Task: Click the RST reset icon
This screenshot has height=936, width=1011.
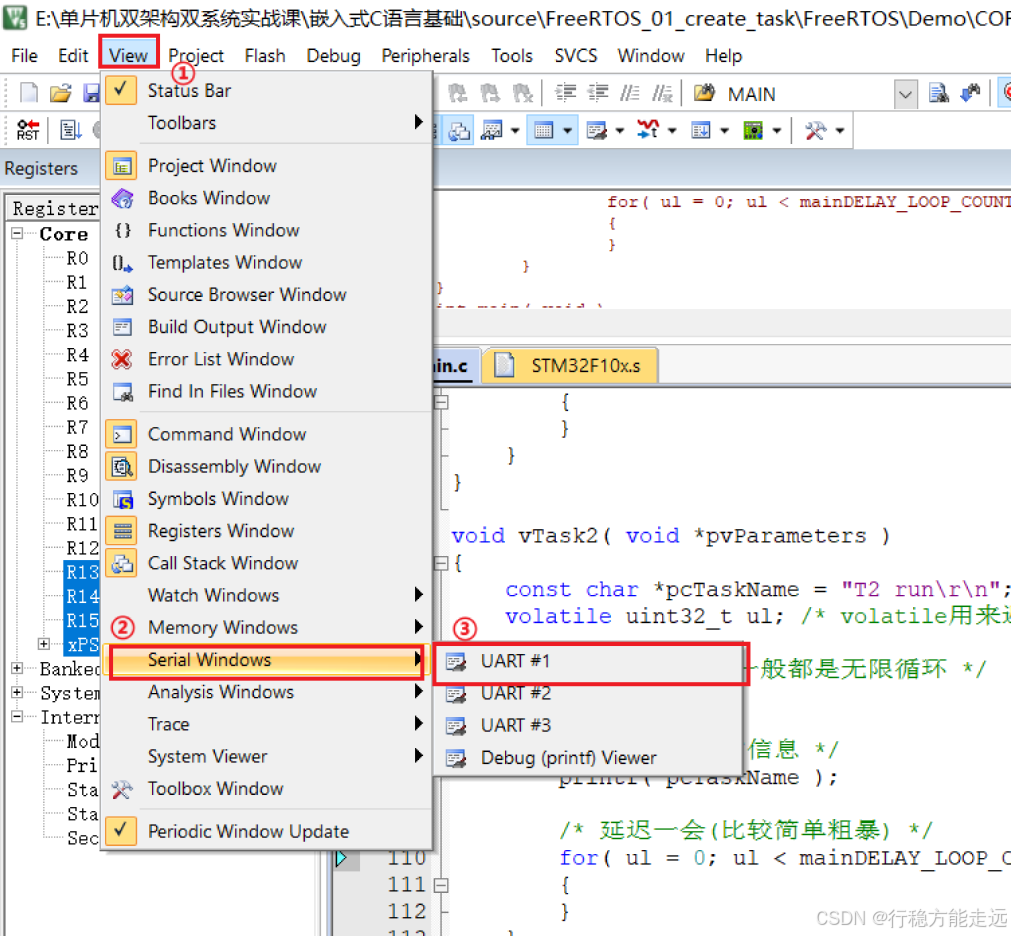Action: tap(27, 129)
